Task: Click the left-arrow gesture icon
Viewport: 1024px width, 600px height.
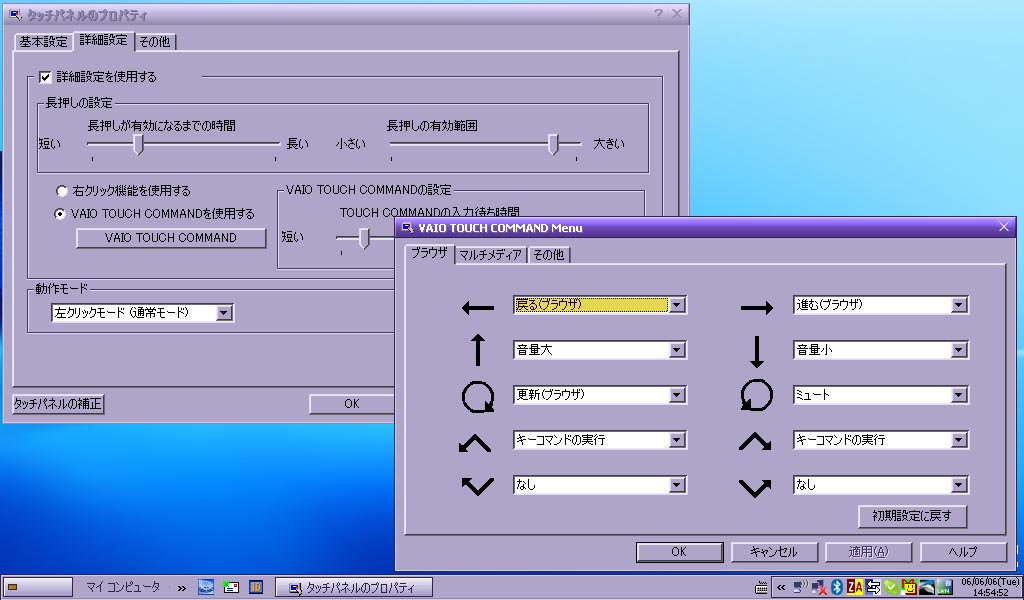Action: click(x=477, y=308)
